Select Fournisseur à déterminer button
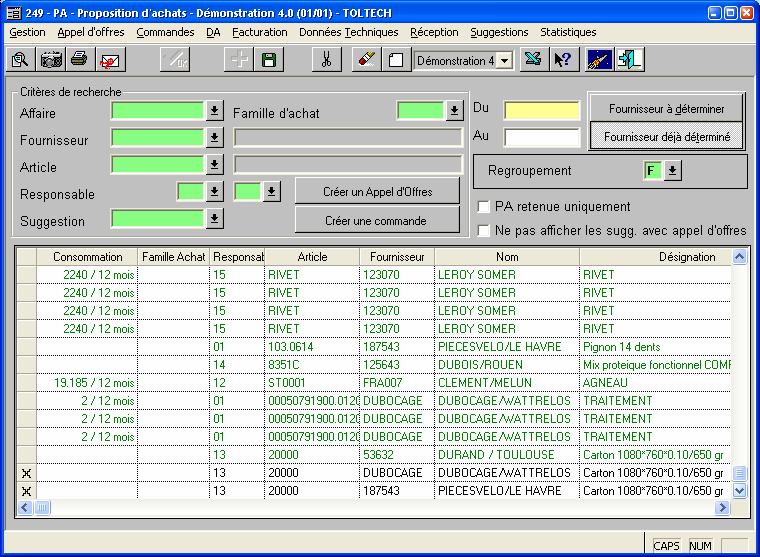 click(x=666, y=108)
